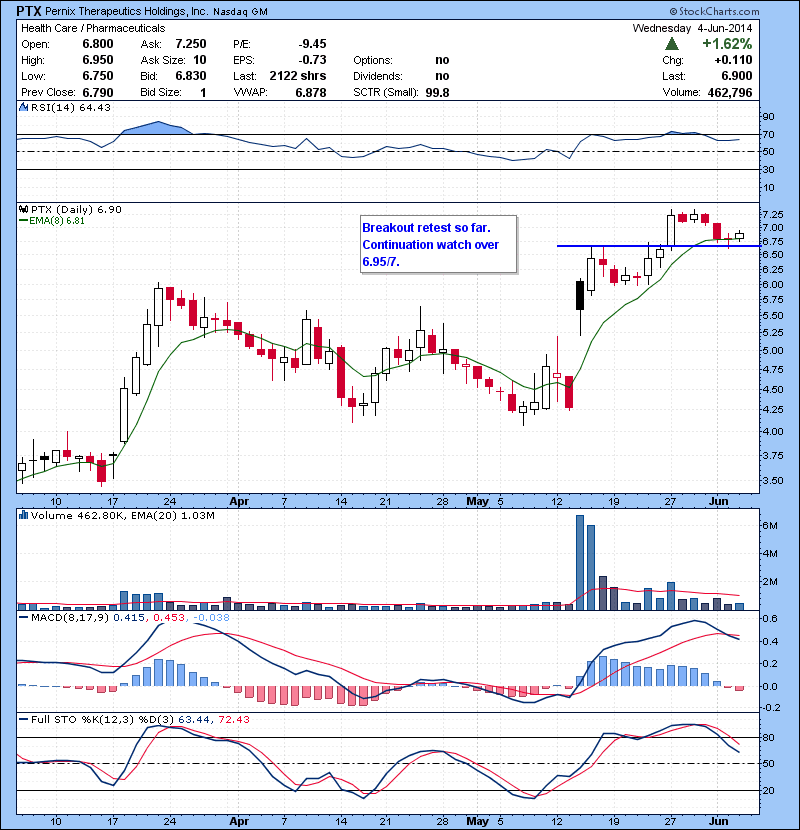This screenshot has height=830, width=800.
Task: Click the Volume 462.80K EMA(20) label
Action: [x=122, y=515]
